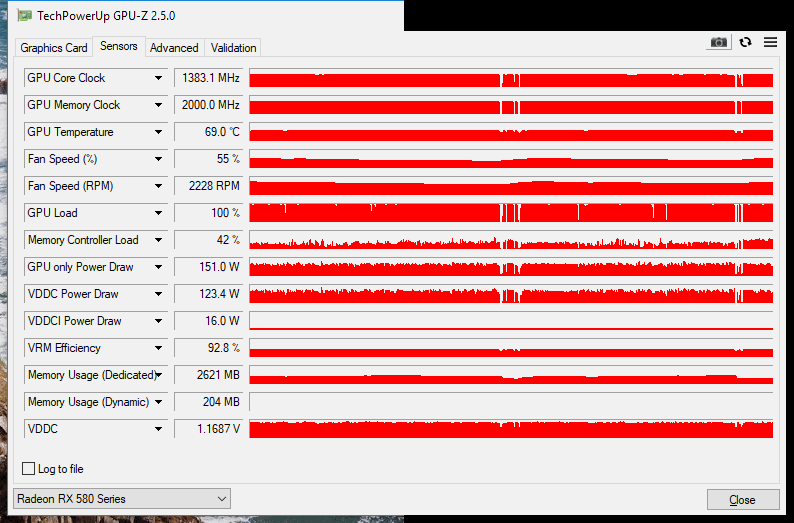Click the 100 % GPU load value
This screenshot has height=523, width=794.
coord(209,213)
